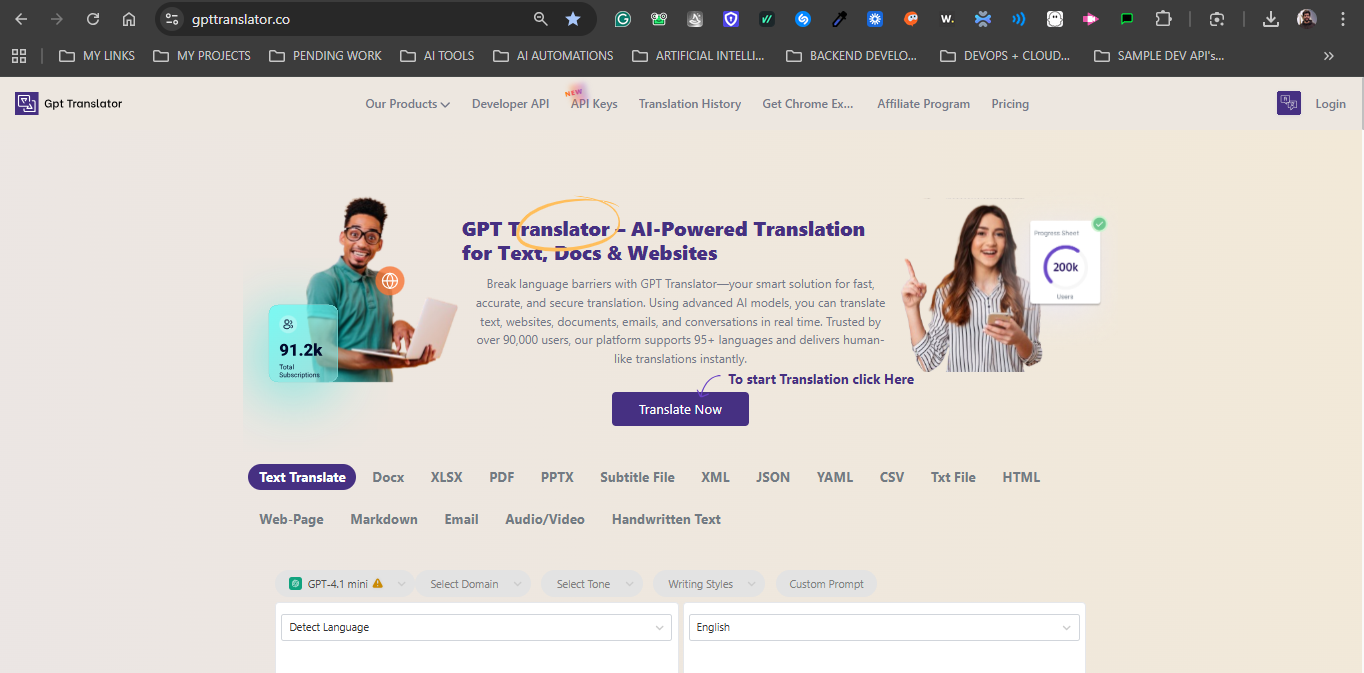
Task: Open the Writing Styles dropdown
Action: 709,584
